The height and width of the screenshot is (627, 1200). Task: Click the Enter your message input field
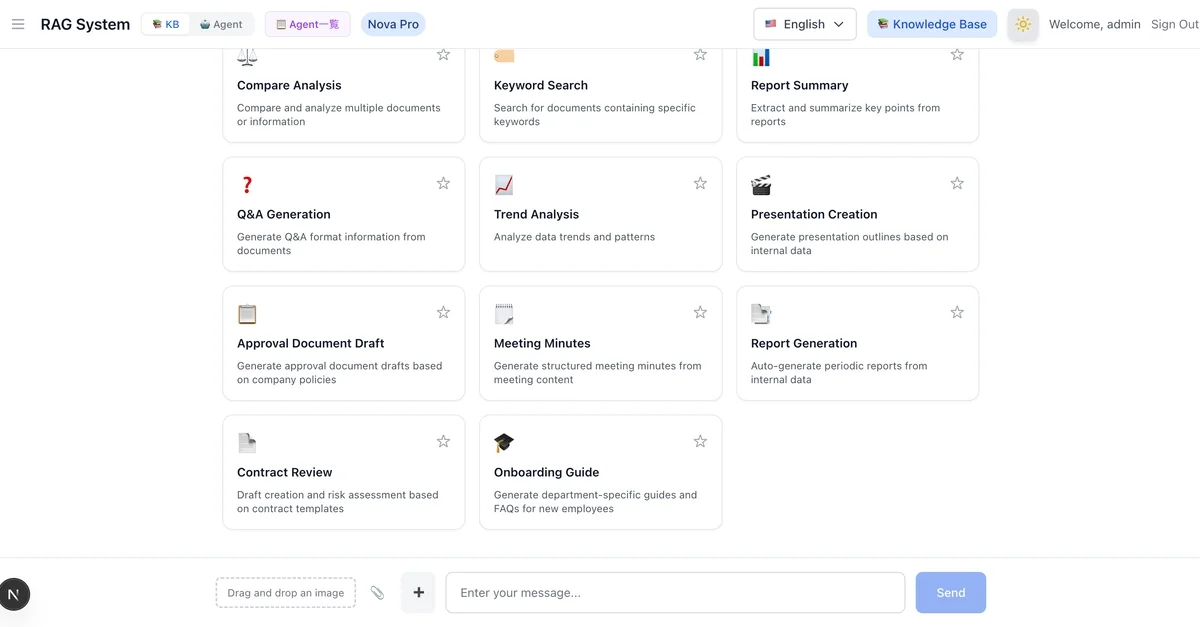point(675,593)
